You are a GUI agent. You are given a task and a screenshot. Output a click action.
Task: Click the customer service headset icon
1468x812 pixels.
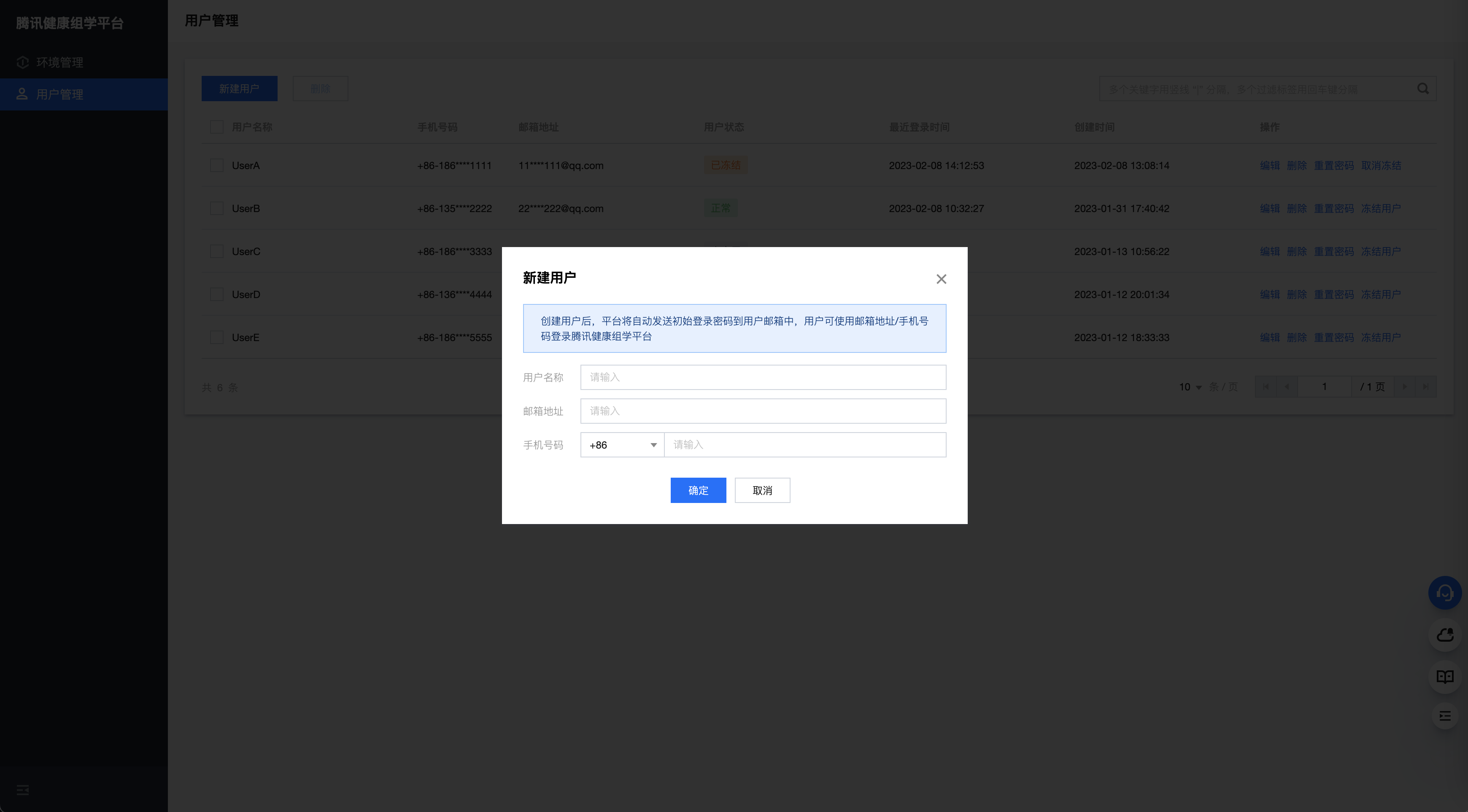1445,593
